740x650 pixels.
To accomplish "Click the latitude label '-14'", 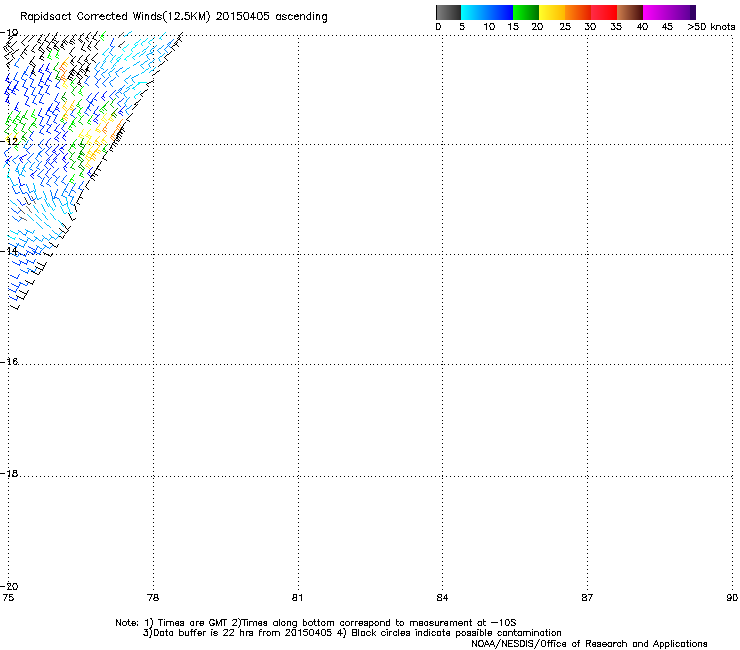I will [x=9, y=251].
